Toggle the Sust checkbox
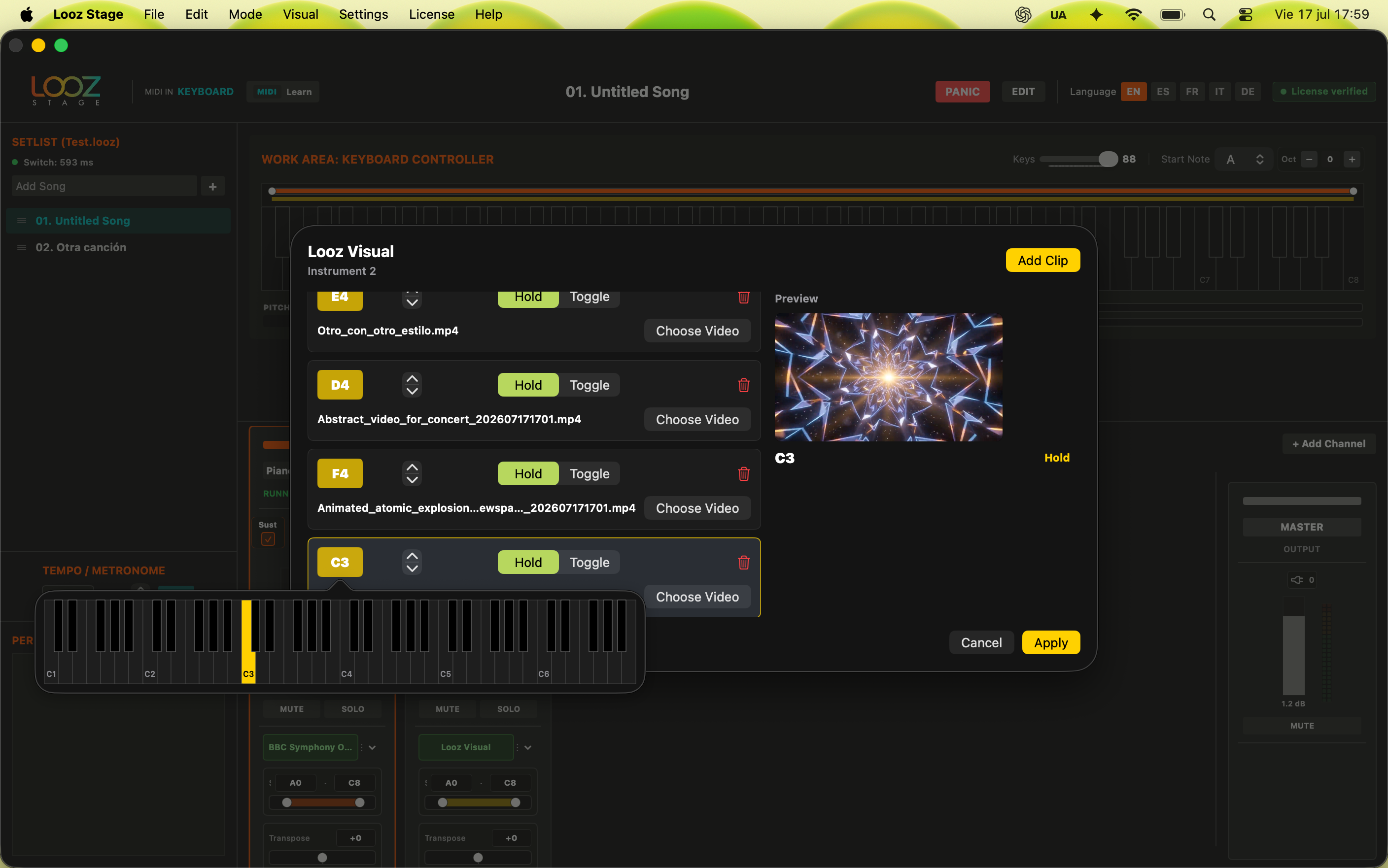 pyautogui.click(x=268, y=538)
